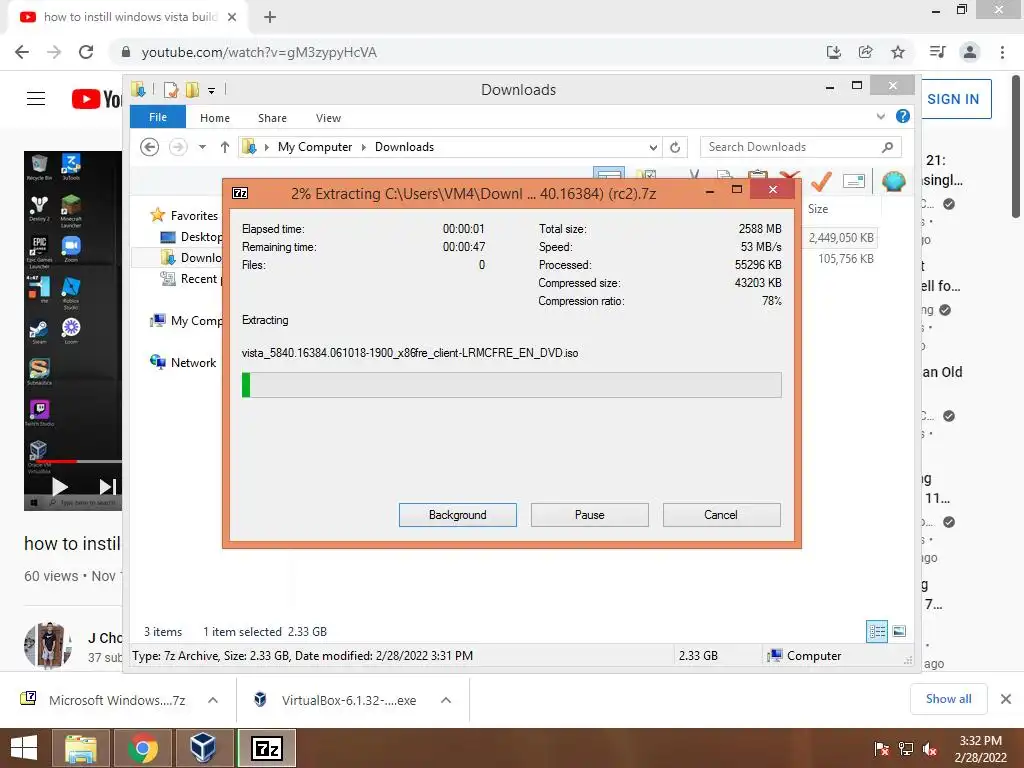The image size is (1024, 768).
Task: Click the YouTube SIGN IN button
Action: 953,99
